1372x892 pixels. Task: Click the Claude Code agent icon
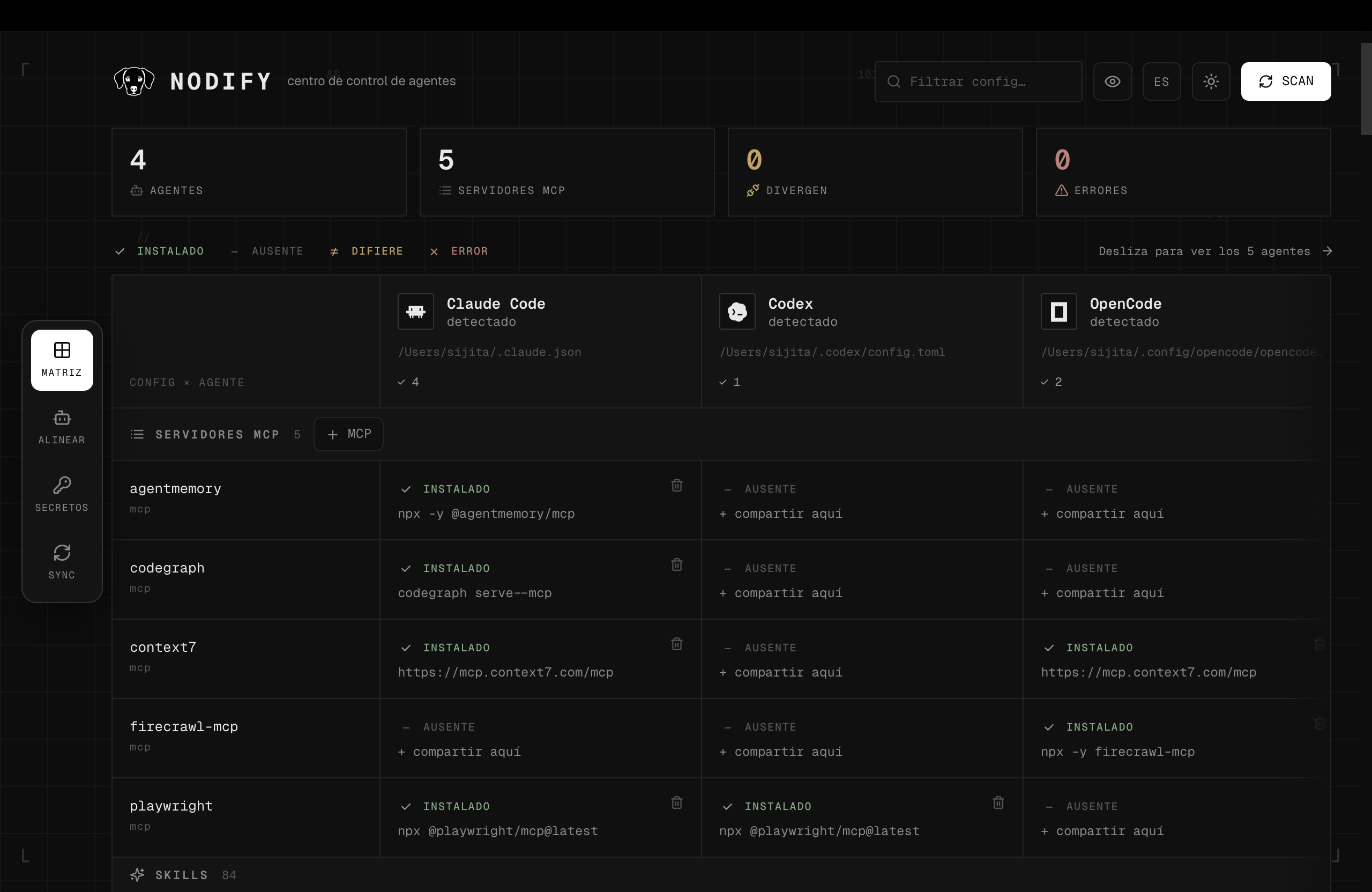pyautogui.click(x=416, y=311)
